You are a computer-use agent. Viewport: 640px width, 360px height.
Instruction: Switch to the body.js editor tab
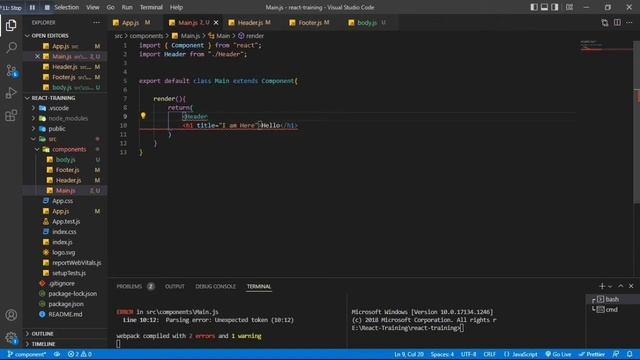point(367,23)
